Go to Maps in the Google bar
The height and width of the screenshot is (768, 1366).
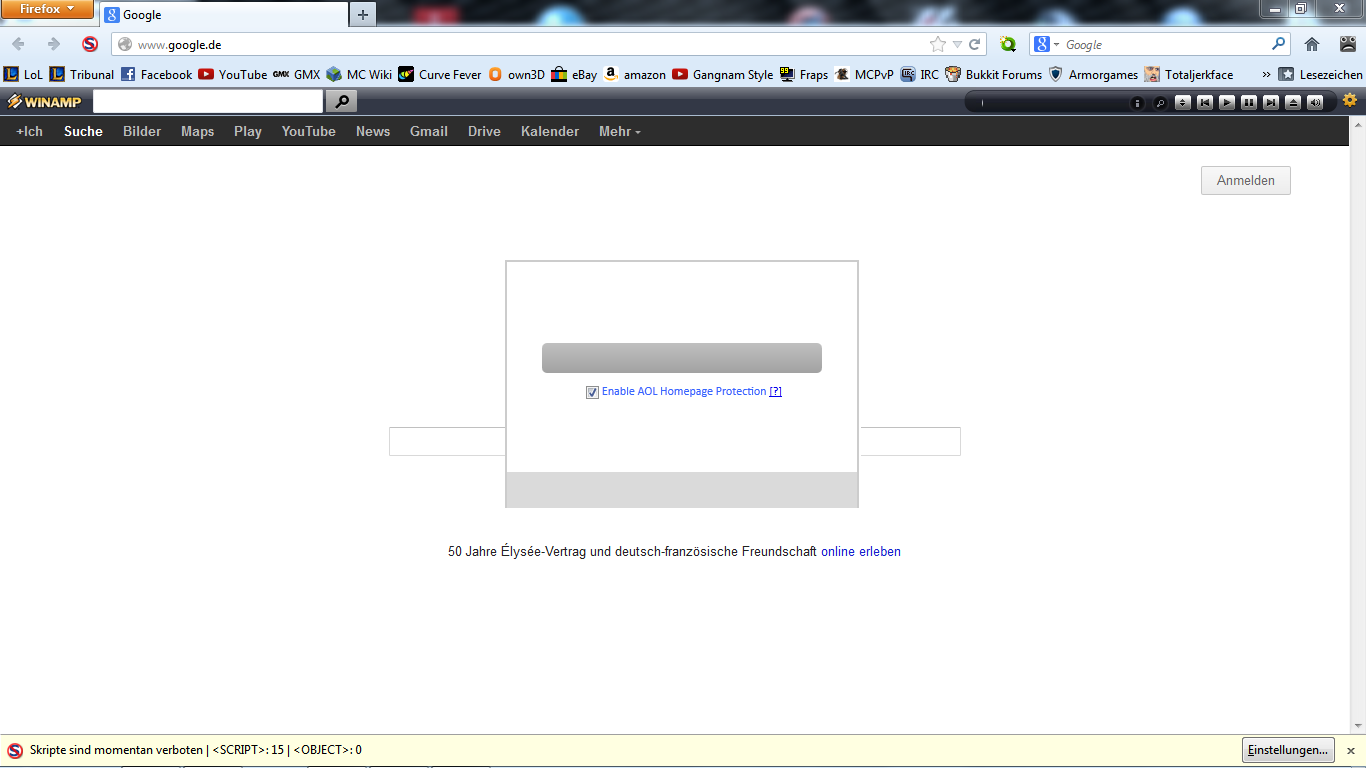197,131
